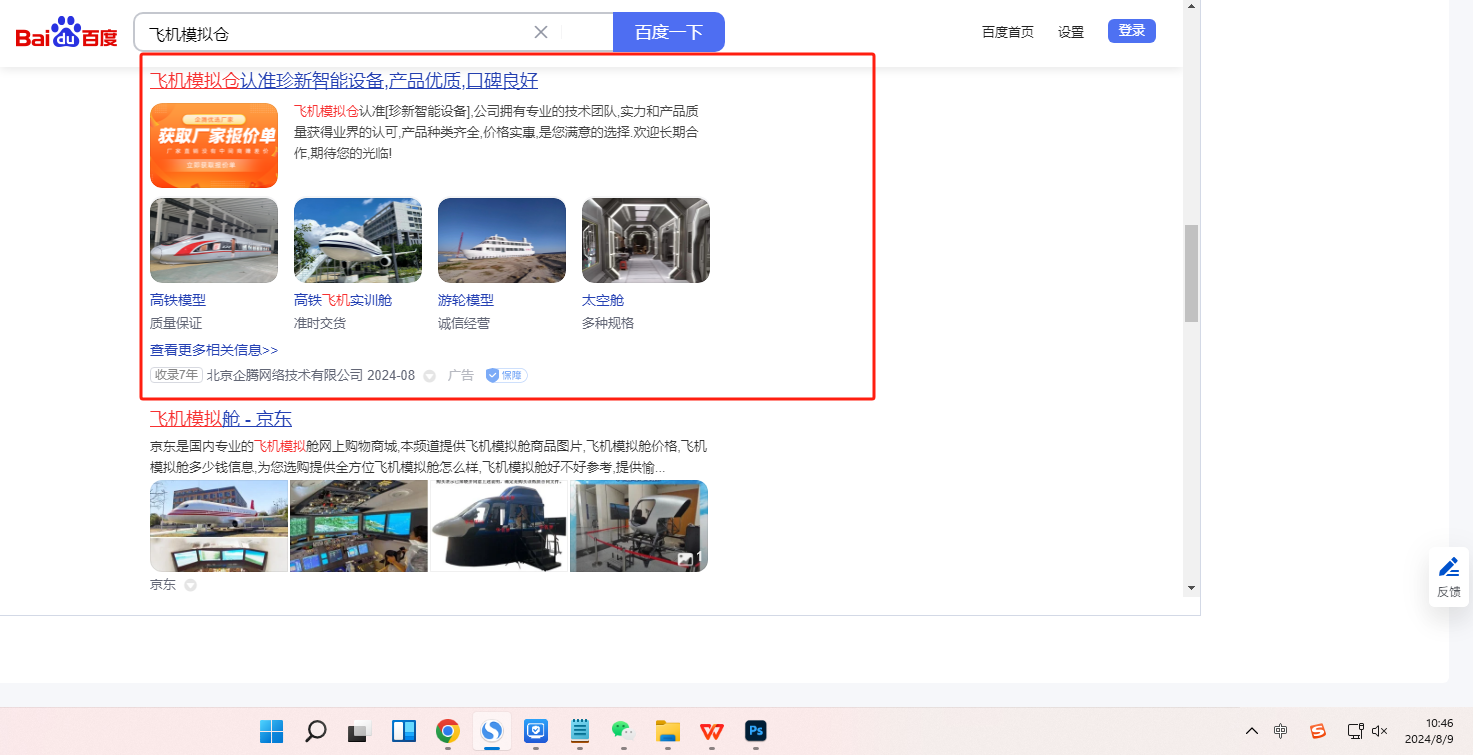Screen dimensions: 1473x755
Task: Open the JD dark blue cockpit pod image
Action: [499, 526]
